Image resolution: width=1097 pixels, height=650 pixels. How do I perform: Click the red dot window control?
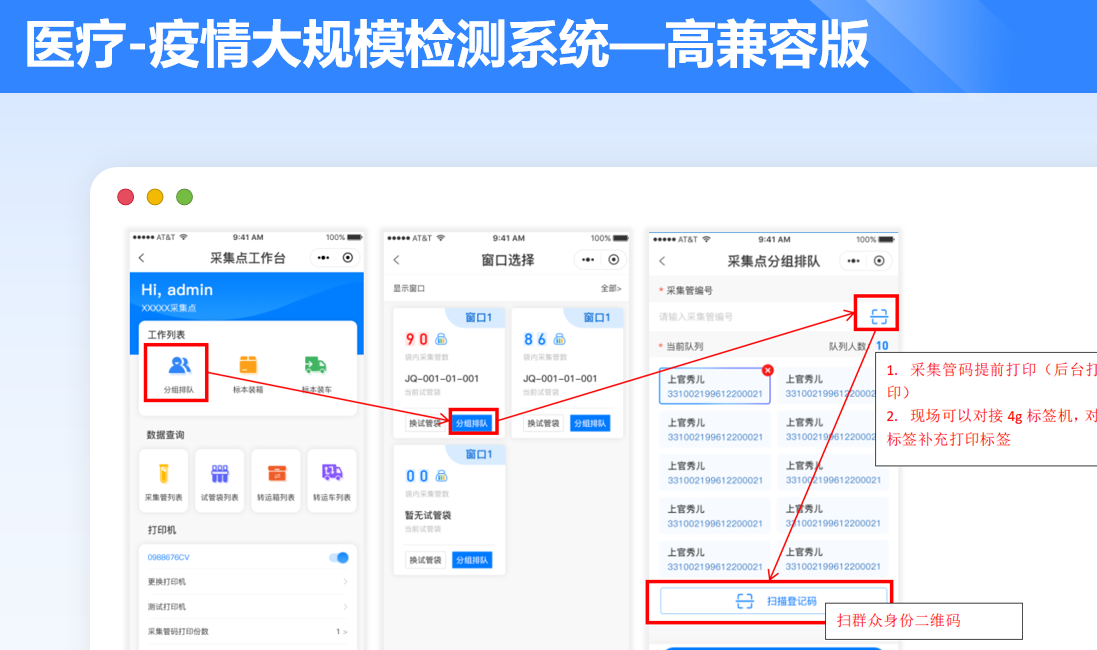[x=126, y=197]
